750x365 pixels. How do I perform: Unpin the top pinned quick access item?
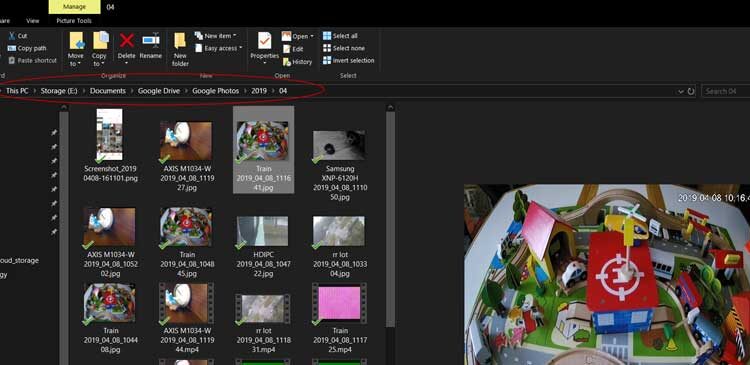[x=54, y=133]
